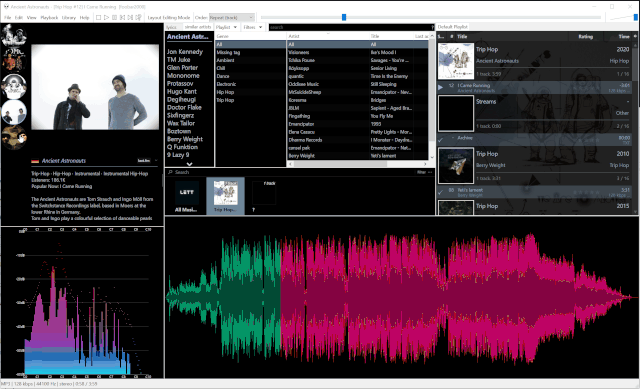Click the Stop playback button
This screenshot has width=640, height=389.
pos(98,18)
